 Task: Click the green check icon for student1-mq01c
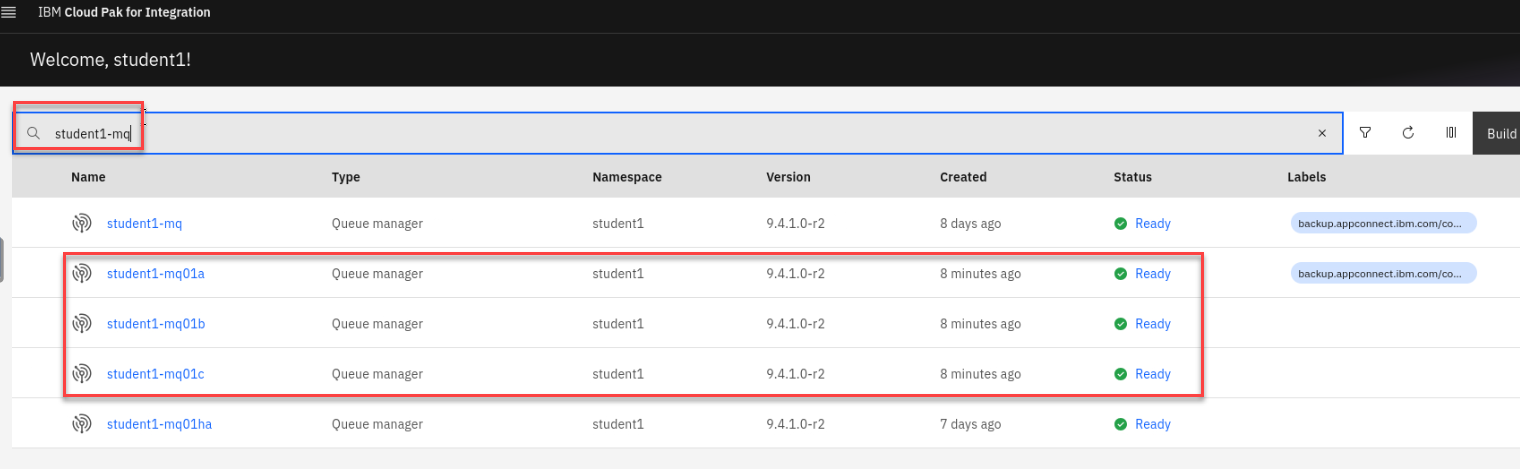click(1121, 374)
